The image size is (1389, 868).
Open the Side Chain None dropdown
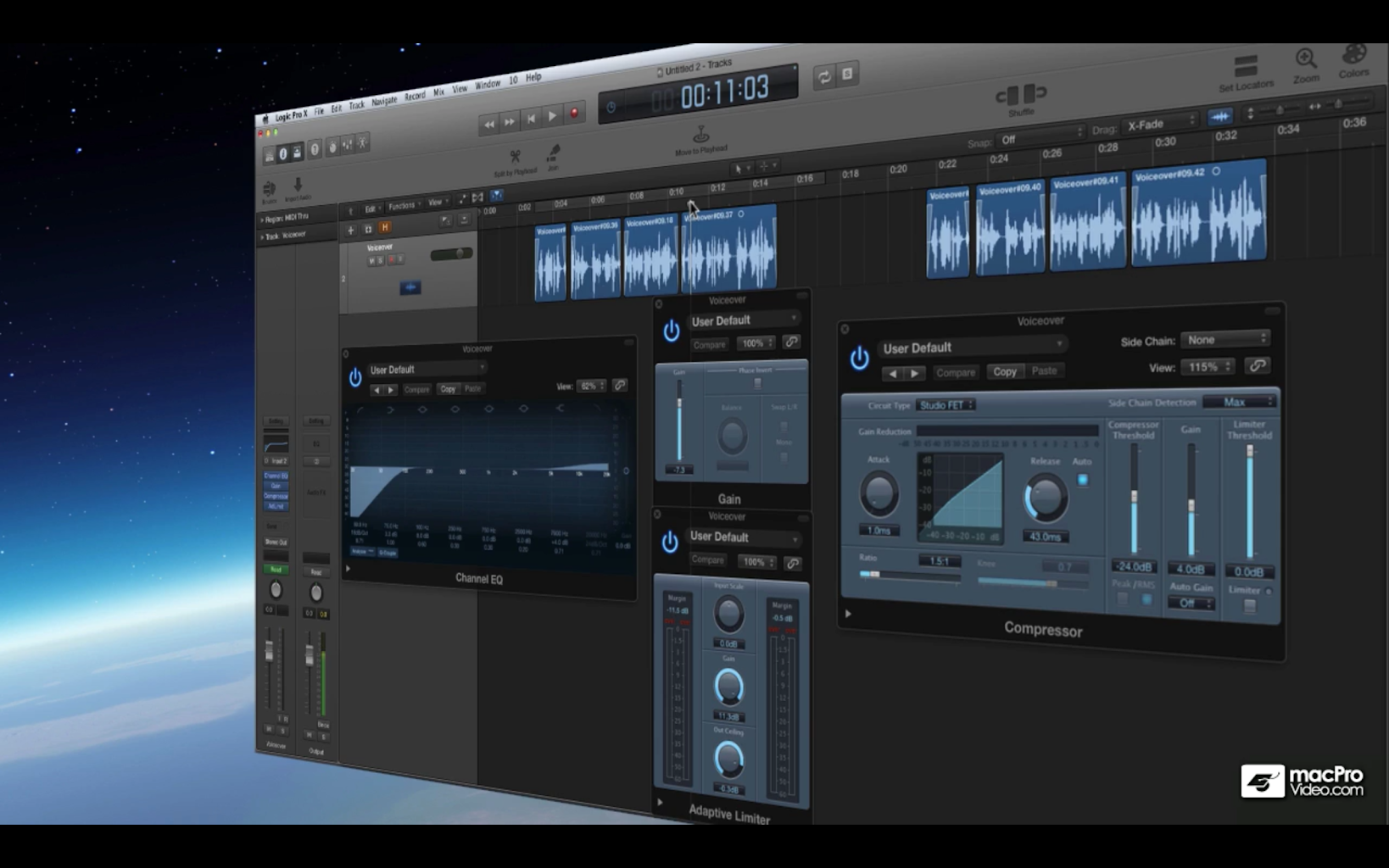(x=1225, y=340)
